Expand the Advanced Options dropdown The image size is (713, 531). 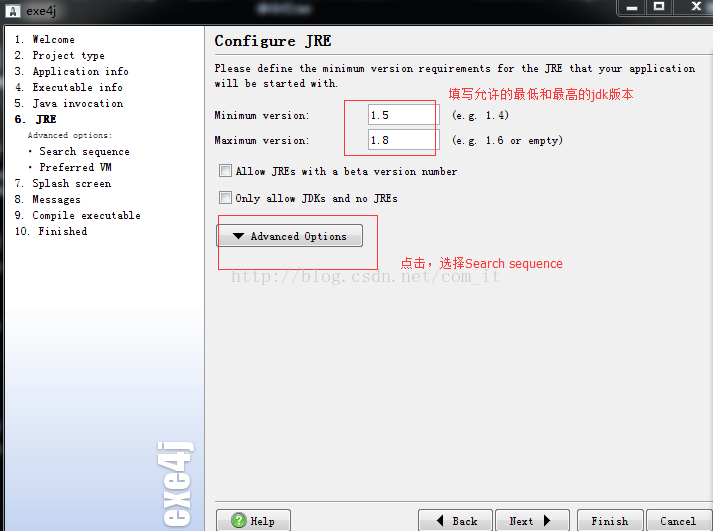pos(290,236)
